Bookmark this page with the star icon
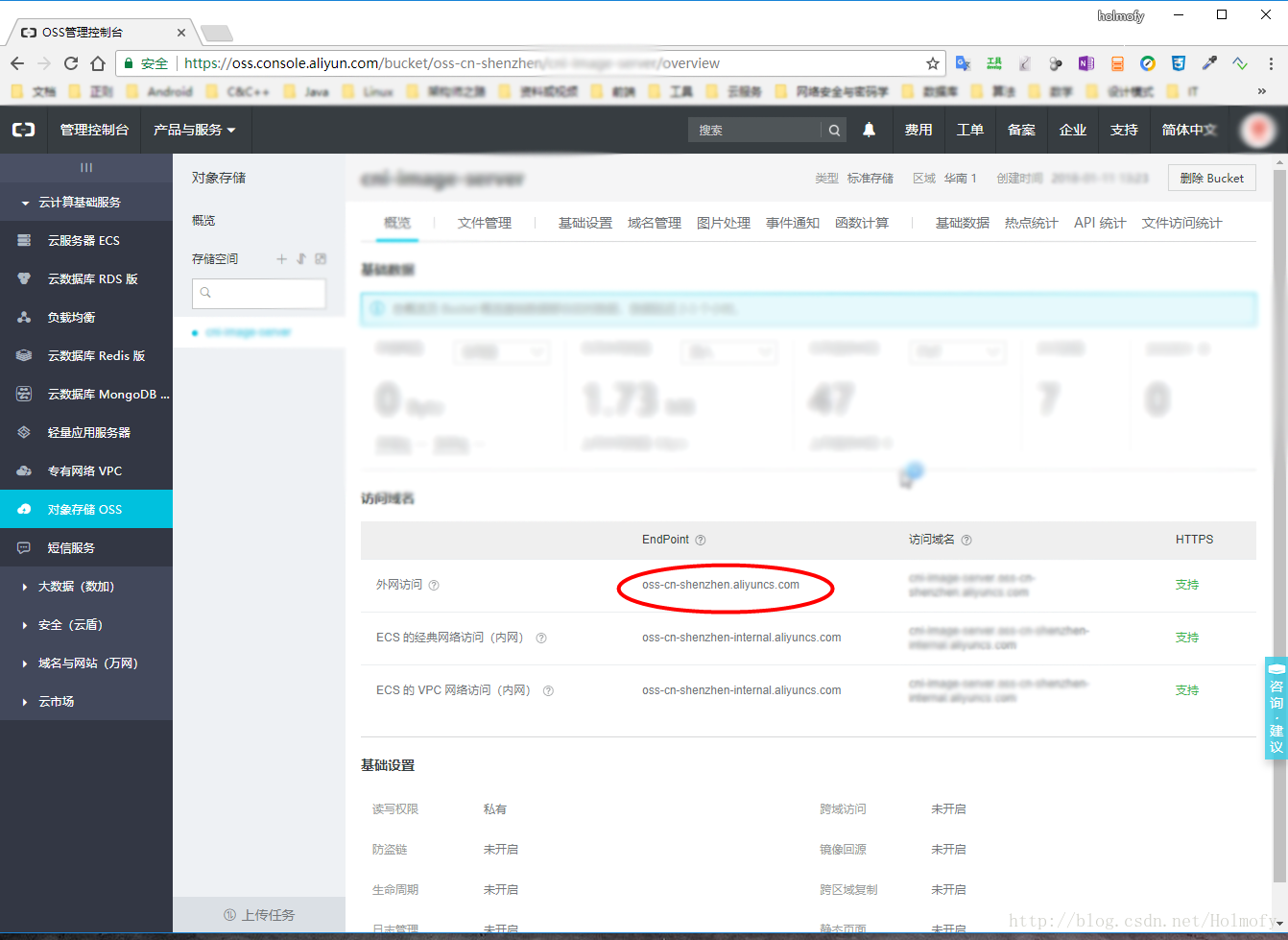The image size is (1288, 940). (932, 63)
